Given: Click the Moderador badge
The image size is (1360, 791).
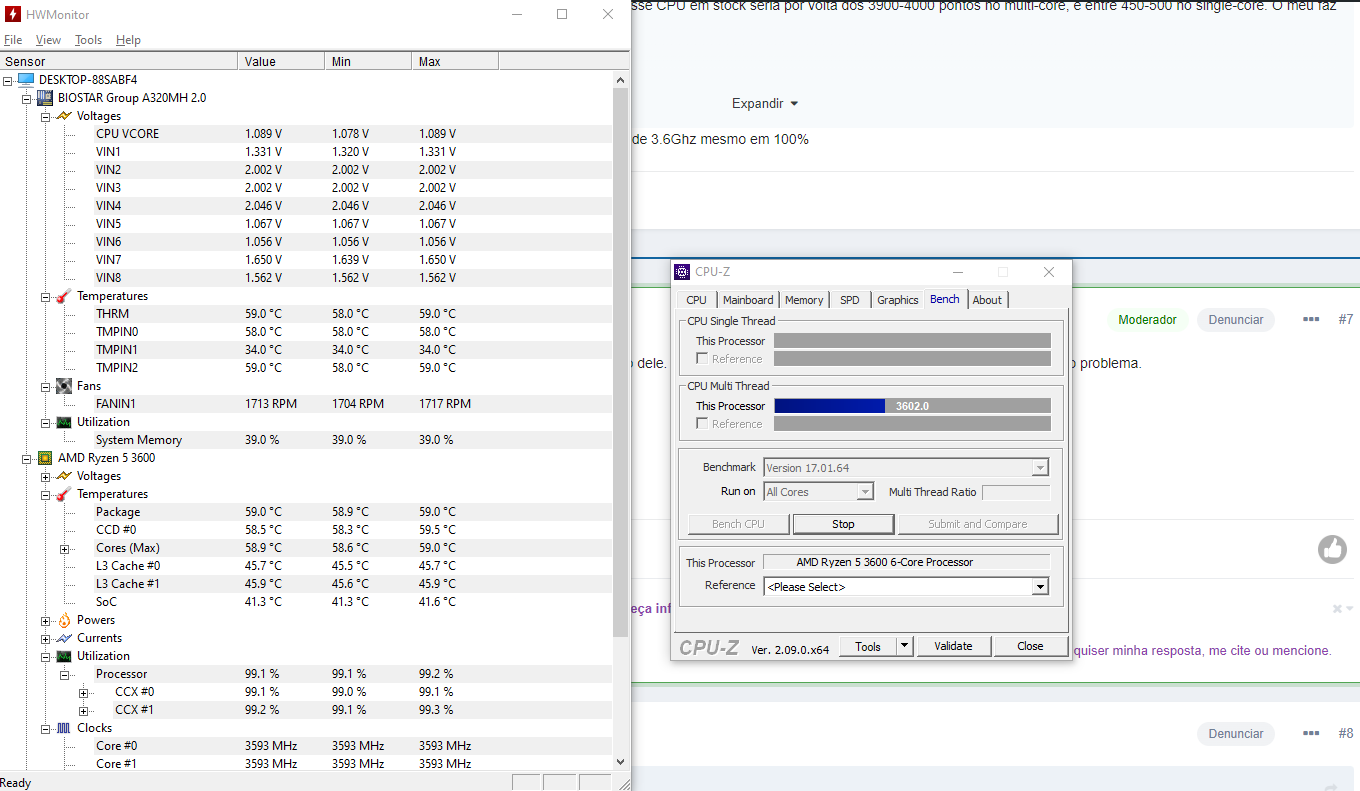Looking at the screenshot, I should coord(1147,320).
